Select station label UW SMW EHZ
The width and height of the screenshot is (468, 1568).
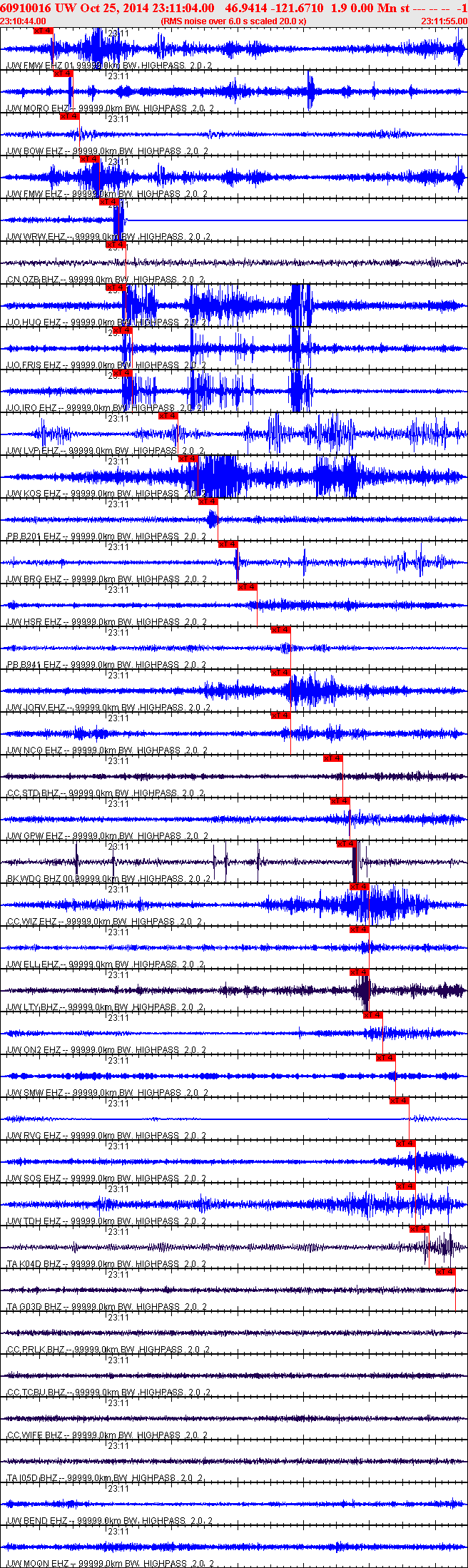coord(36,1093)
